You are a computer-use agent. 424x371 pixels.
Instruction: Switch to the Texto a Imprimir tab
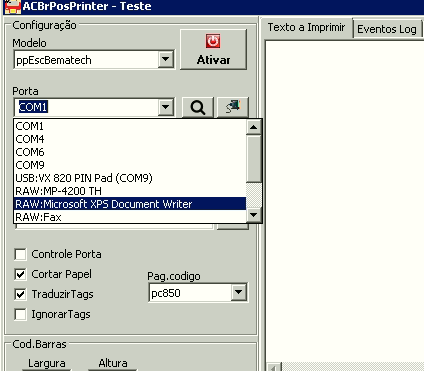click(x=306, y=27)
